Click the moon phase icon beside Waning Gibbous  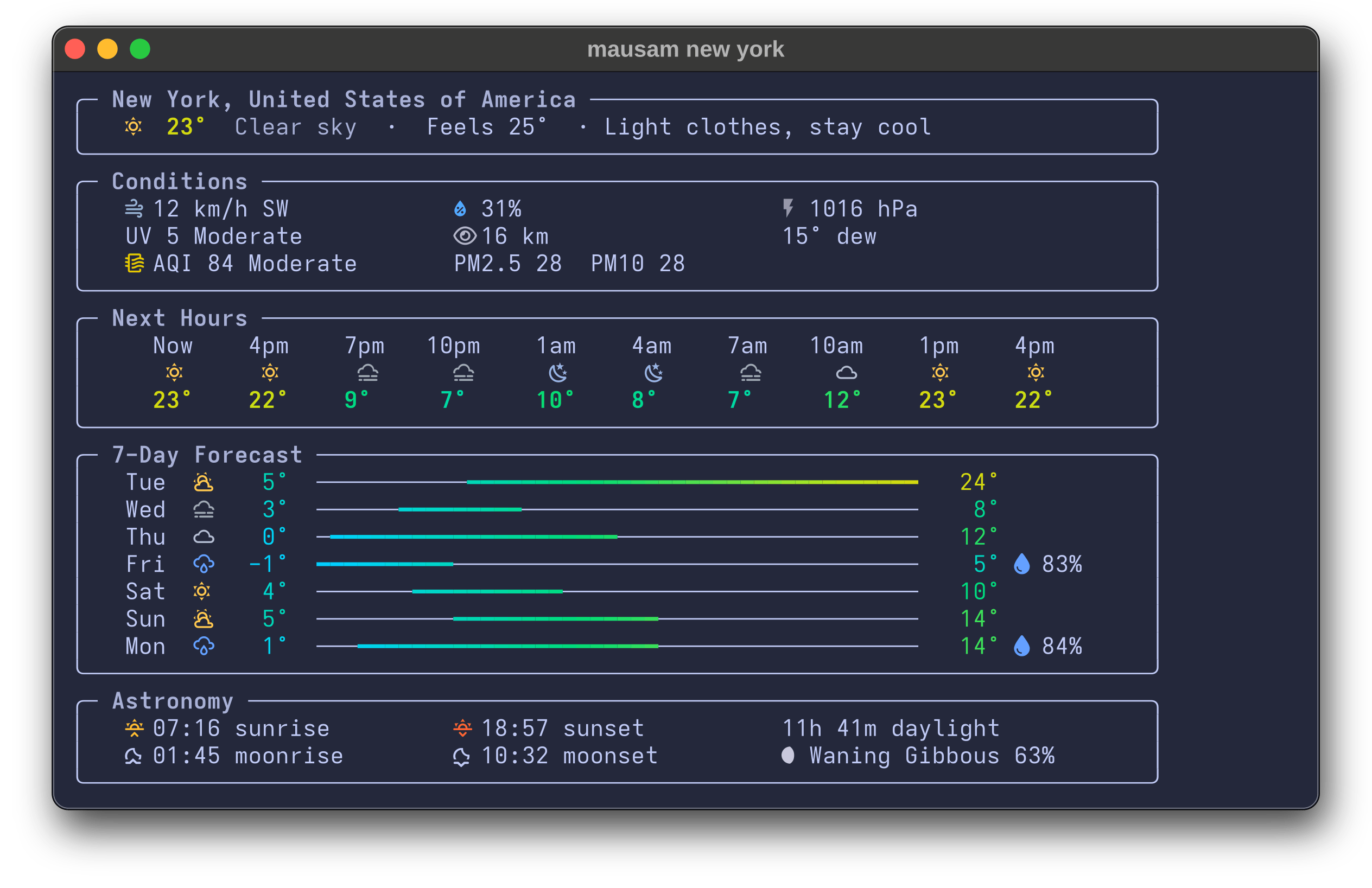tap(788, 755)
